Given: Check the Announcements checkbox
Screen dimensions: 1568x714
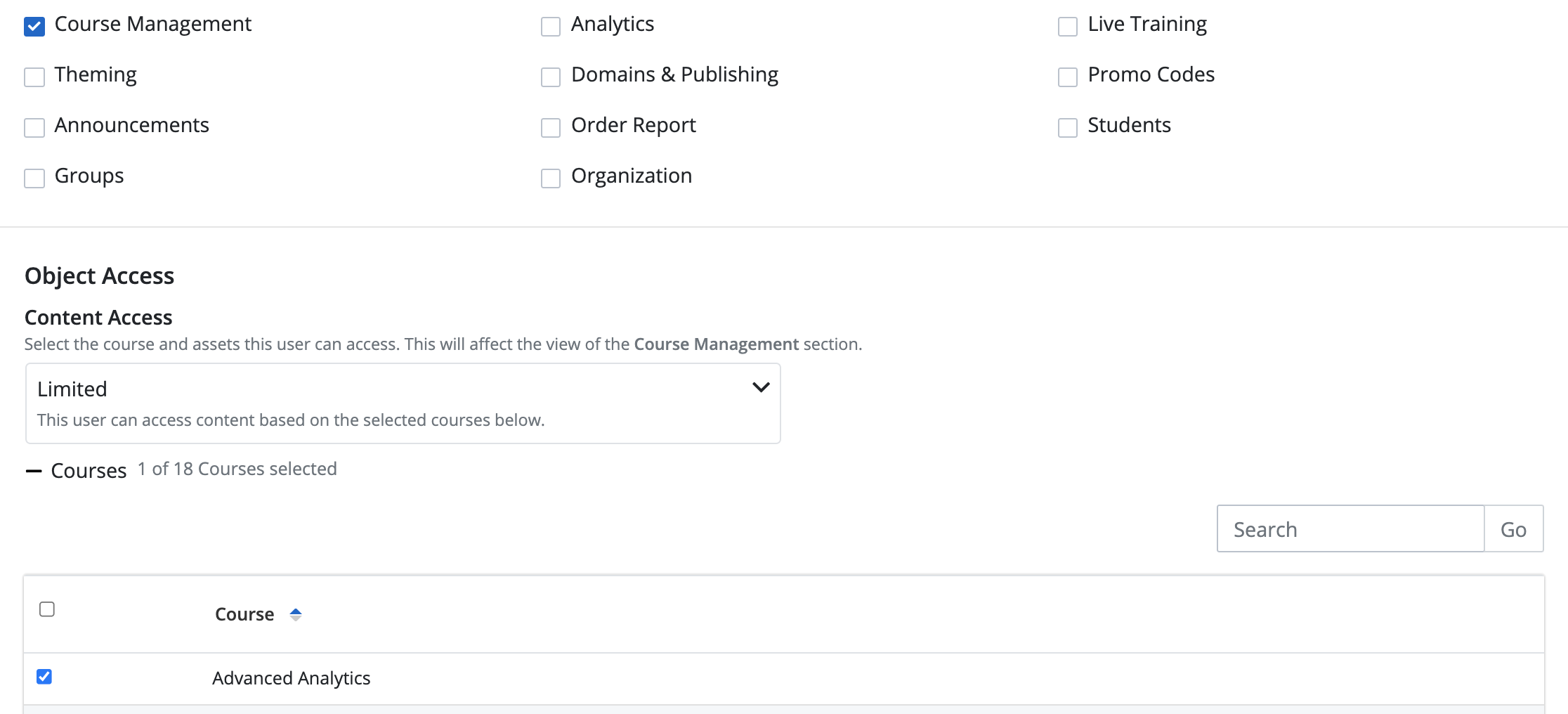Looking at the screenshot, I should (34, 128).
